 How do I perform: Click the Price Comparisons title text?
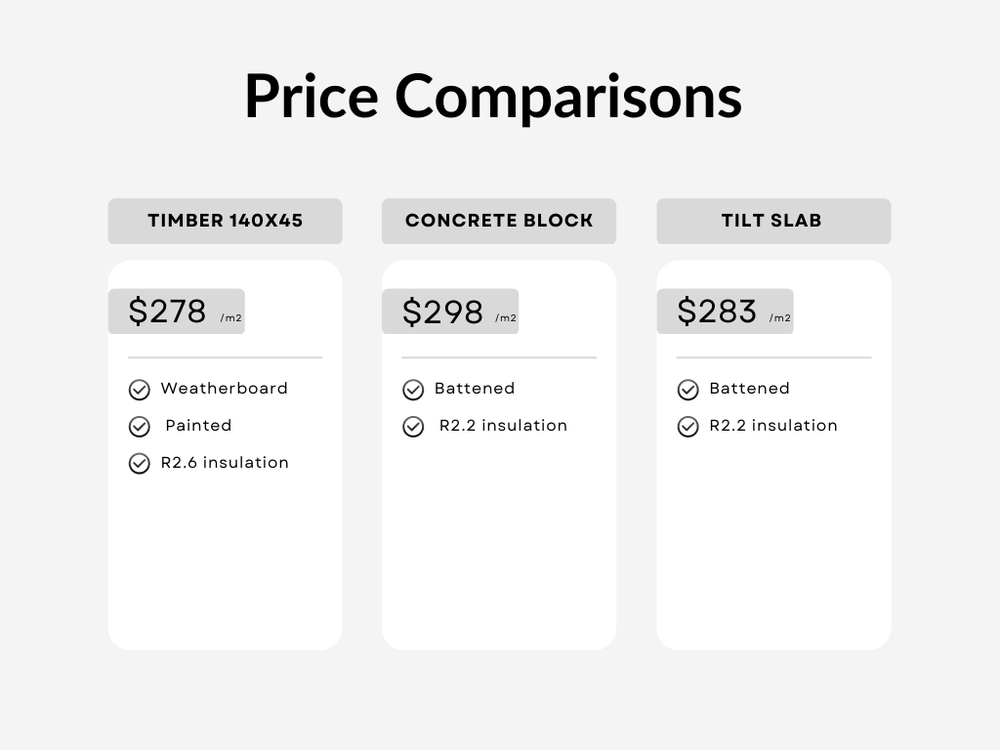tap(493, 97)
